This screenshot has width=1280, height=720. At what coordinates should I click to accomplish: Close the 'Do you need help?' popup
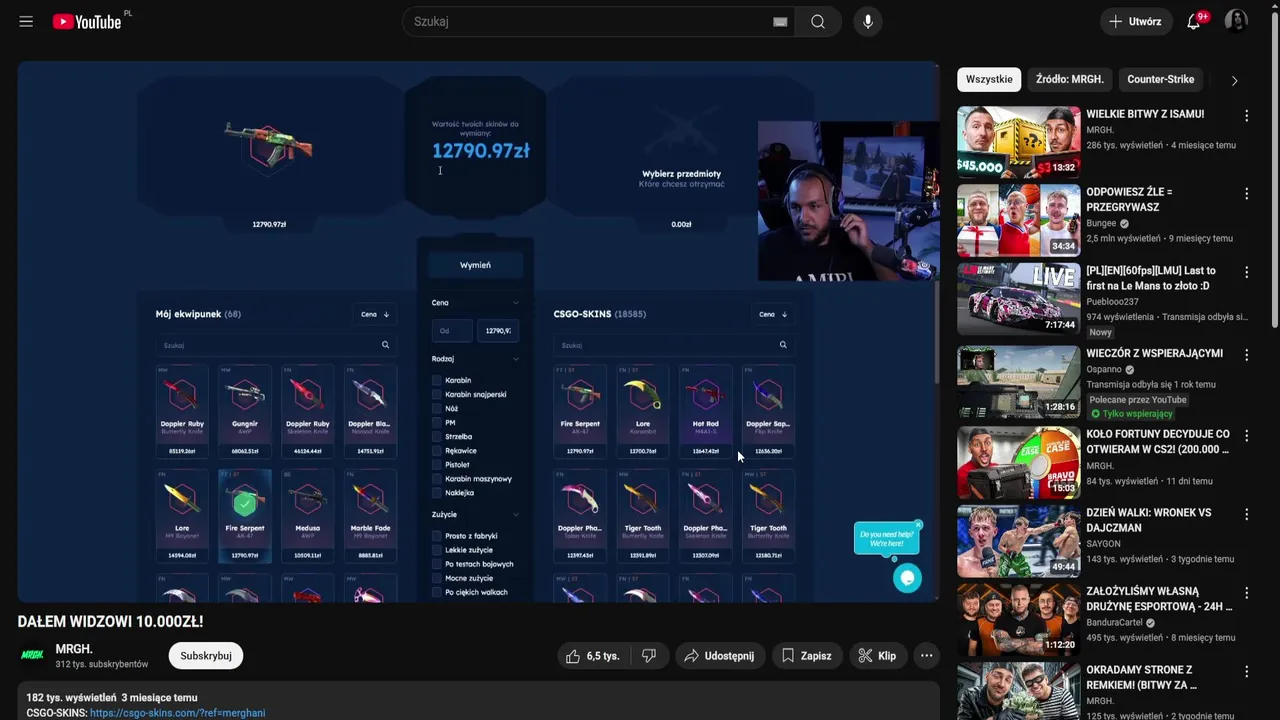(918, 525)
